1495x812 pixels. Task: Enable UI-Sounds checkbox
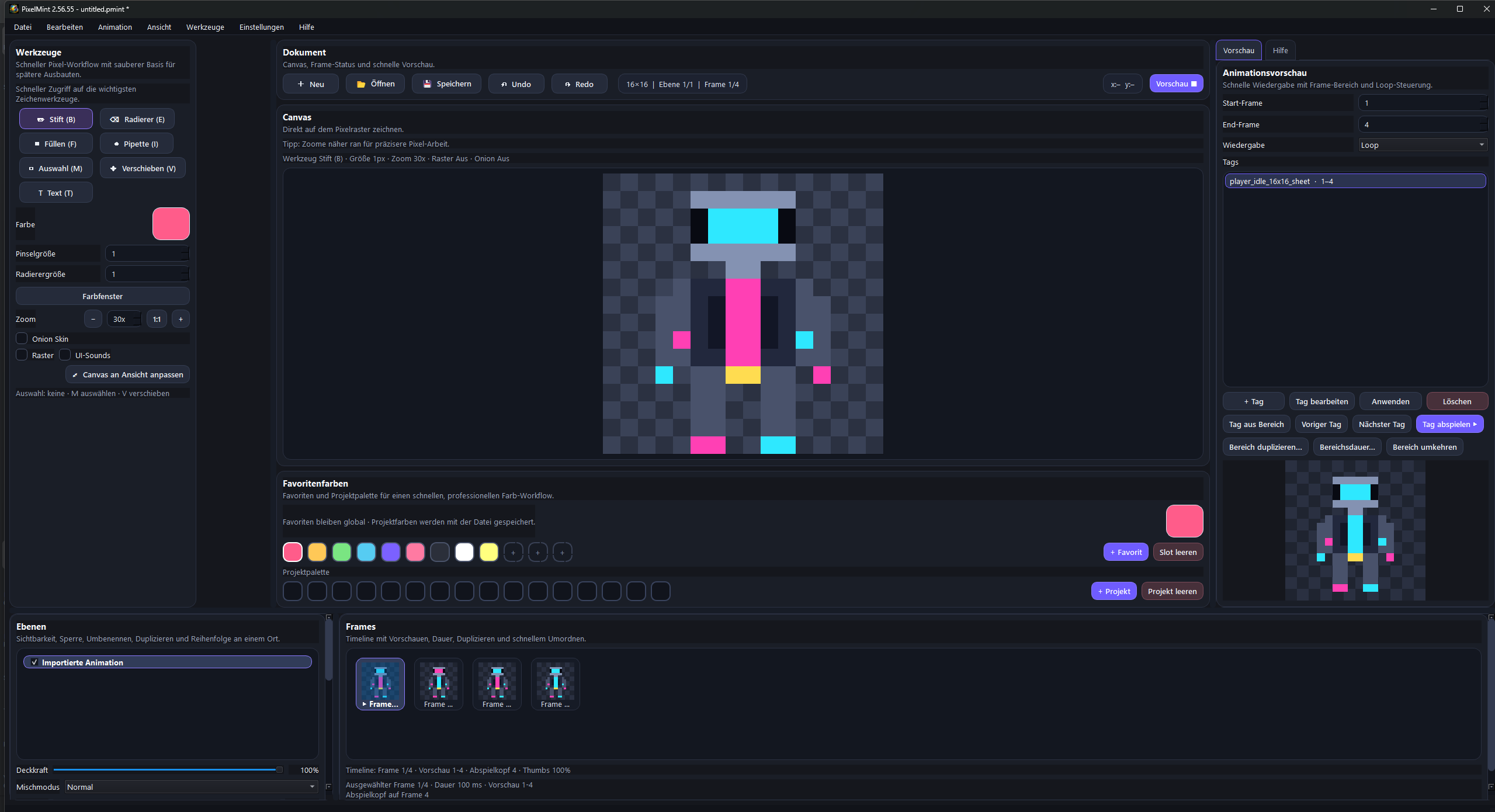point(65,355)
